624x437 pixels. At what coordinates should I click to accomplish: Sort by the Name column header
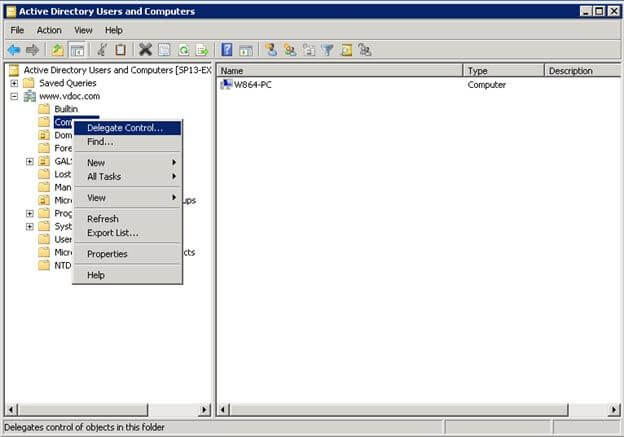(340, 71)
